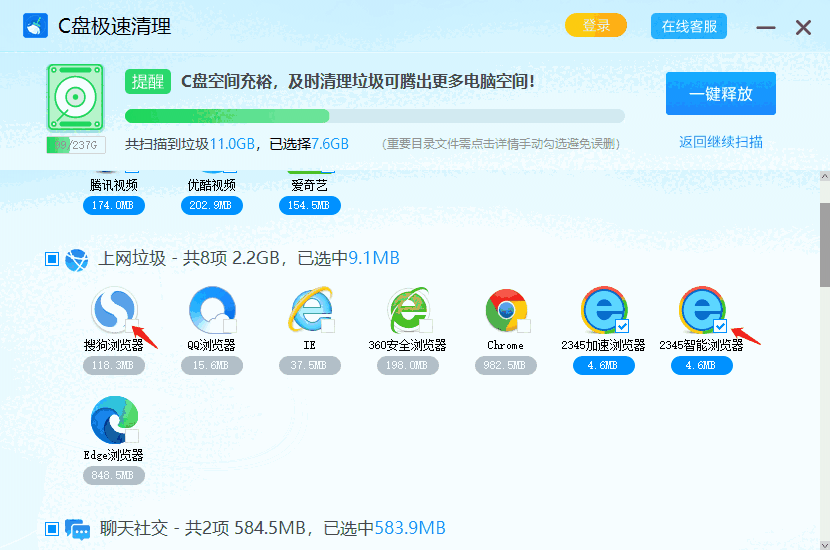
Task: Click the Edge browser icon
Action: click(x=114, y=419)
